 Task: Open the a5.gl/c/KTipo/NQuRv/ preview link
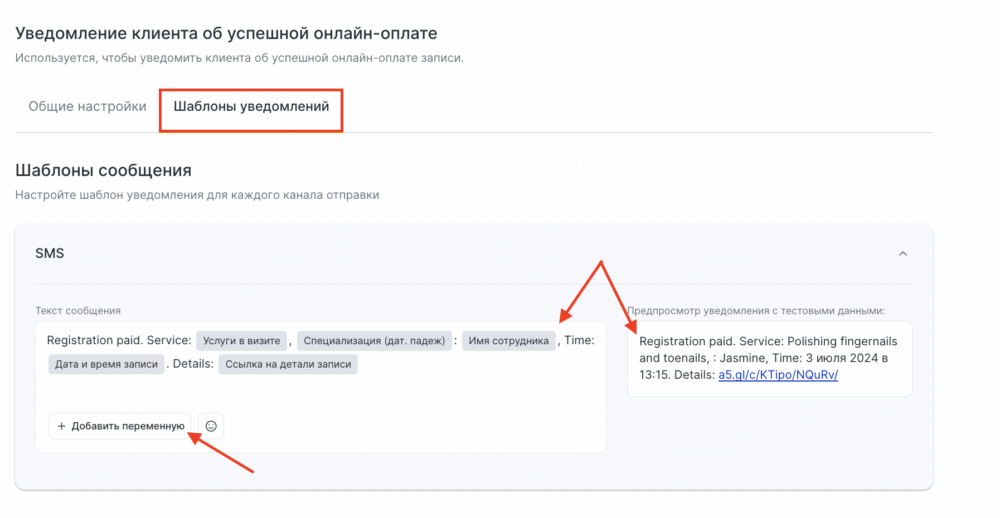(x=778, y=375)
